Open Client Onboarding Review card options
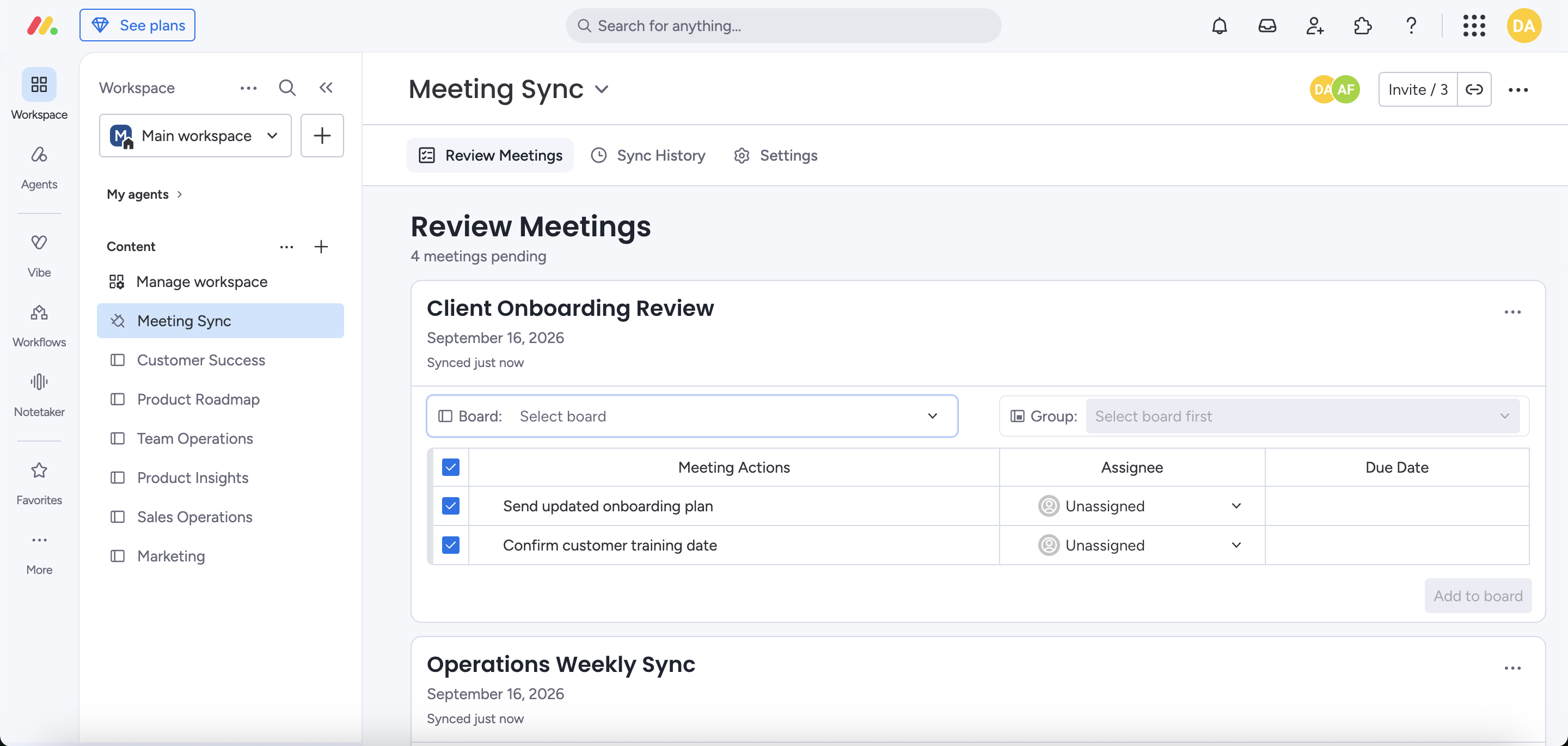The height and width of the screenshot is (746, 1568). [x=1512, y=312]
